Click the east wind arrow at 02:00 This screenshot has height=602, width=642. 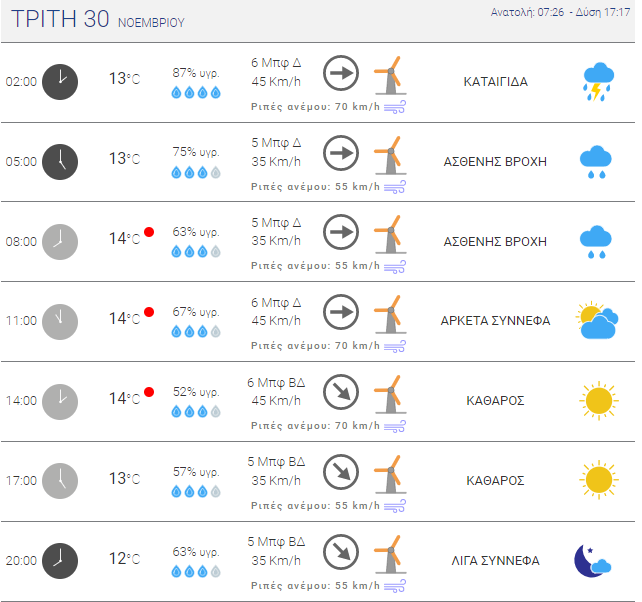(x=341, y=73)
